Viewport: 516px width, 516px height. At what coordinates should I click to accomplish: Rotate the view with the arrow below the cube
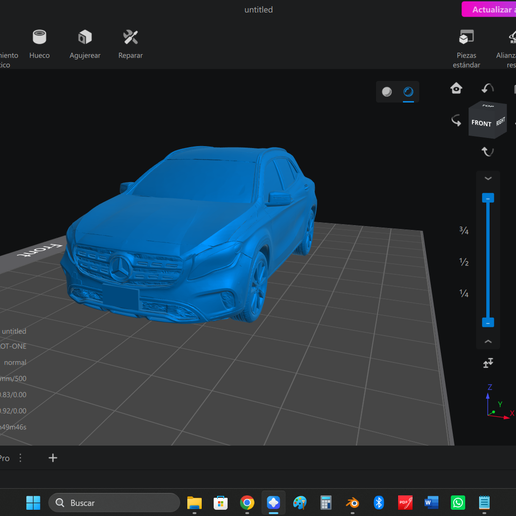click(x=487, y=152)
